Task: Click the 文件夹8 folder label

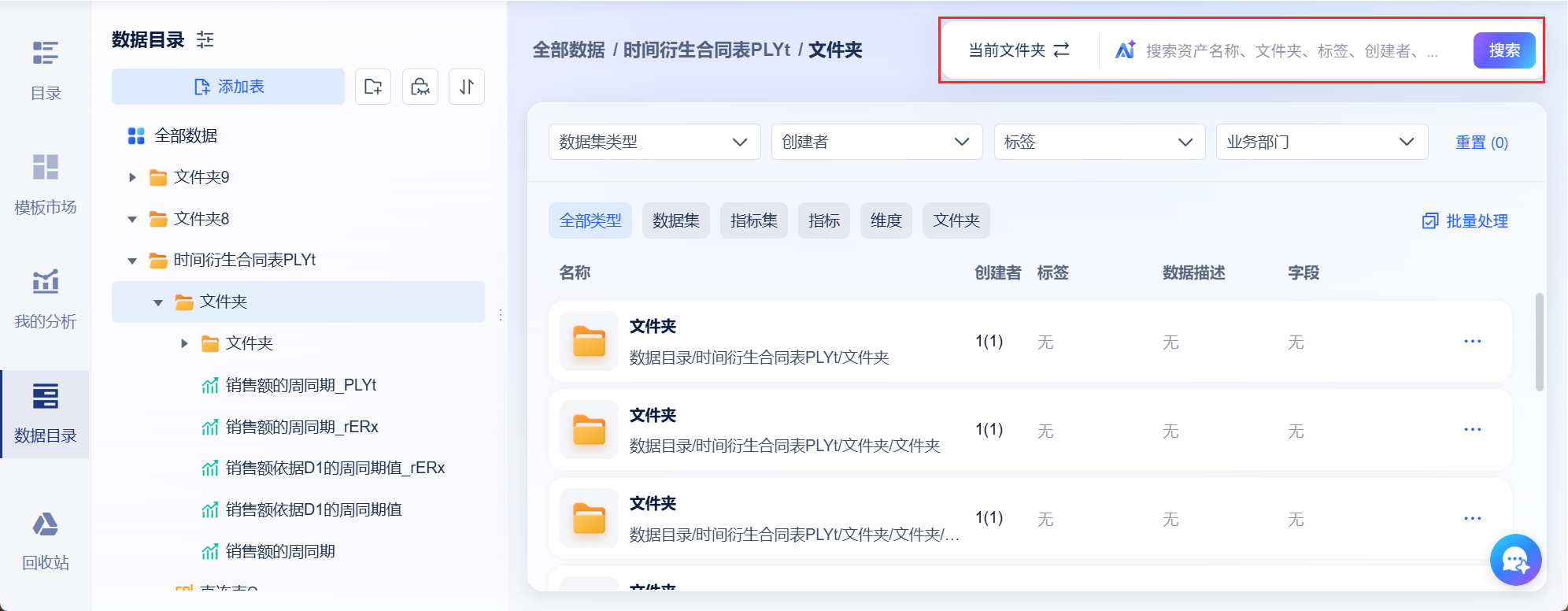Action: (202, 219)
